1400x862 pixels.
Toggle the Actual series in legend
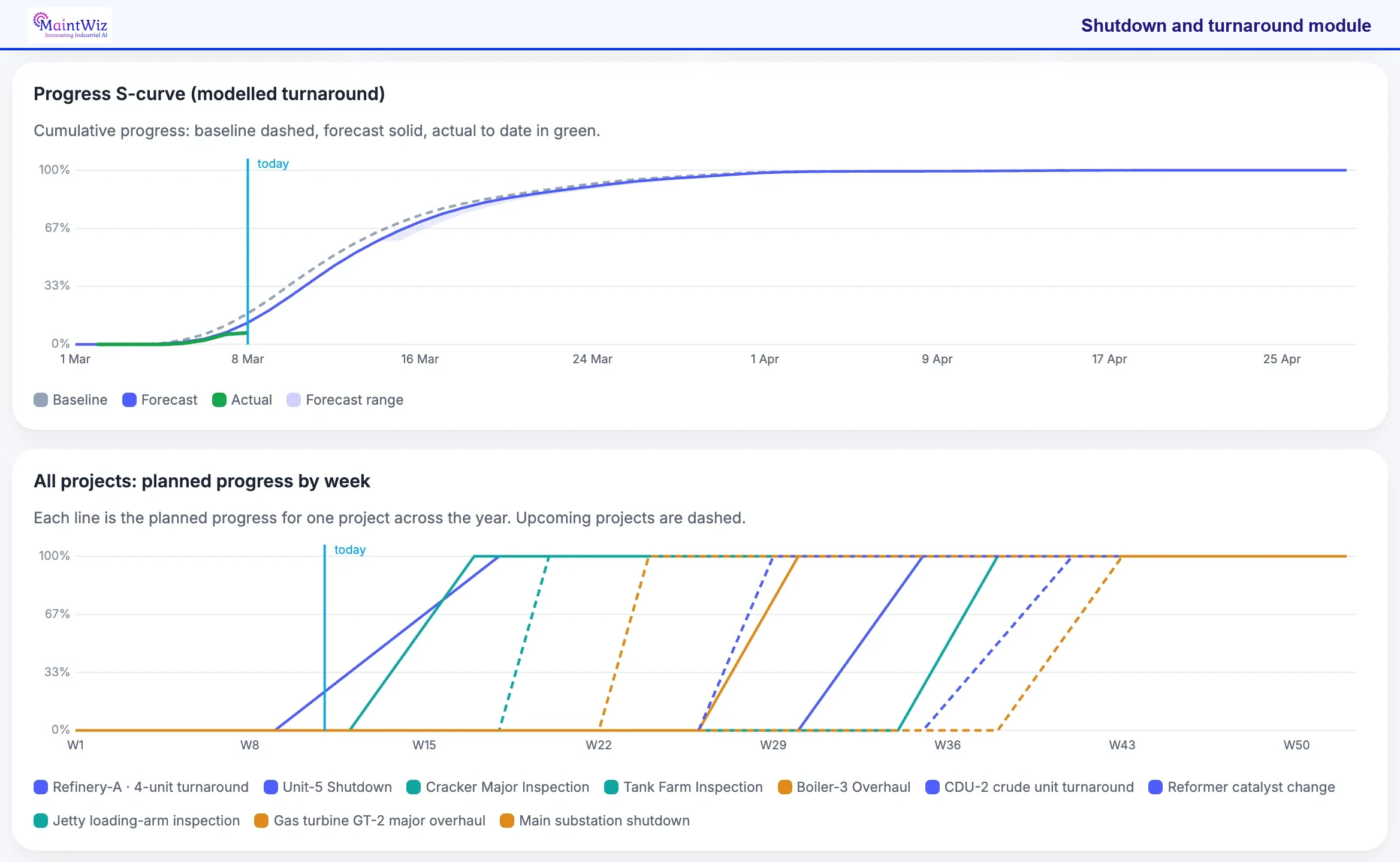[x=242, y=400]
